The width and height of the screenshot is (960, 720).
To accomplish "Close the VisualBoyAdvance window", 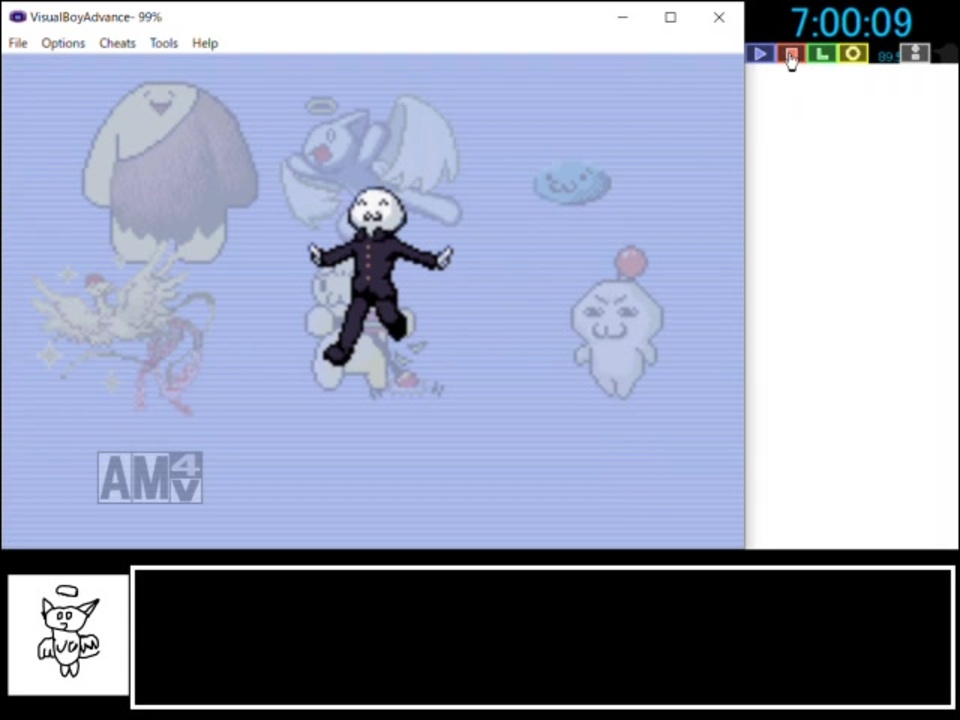I will coord(719,17).
